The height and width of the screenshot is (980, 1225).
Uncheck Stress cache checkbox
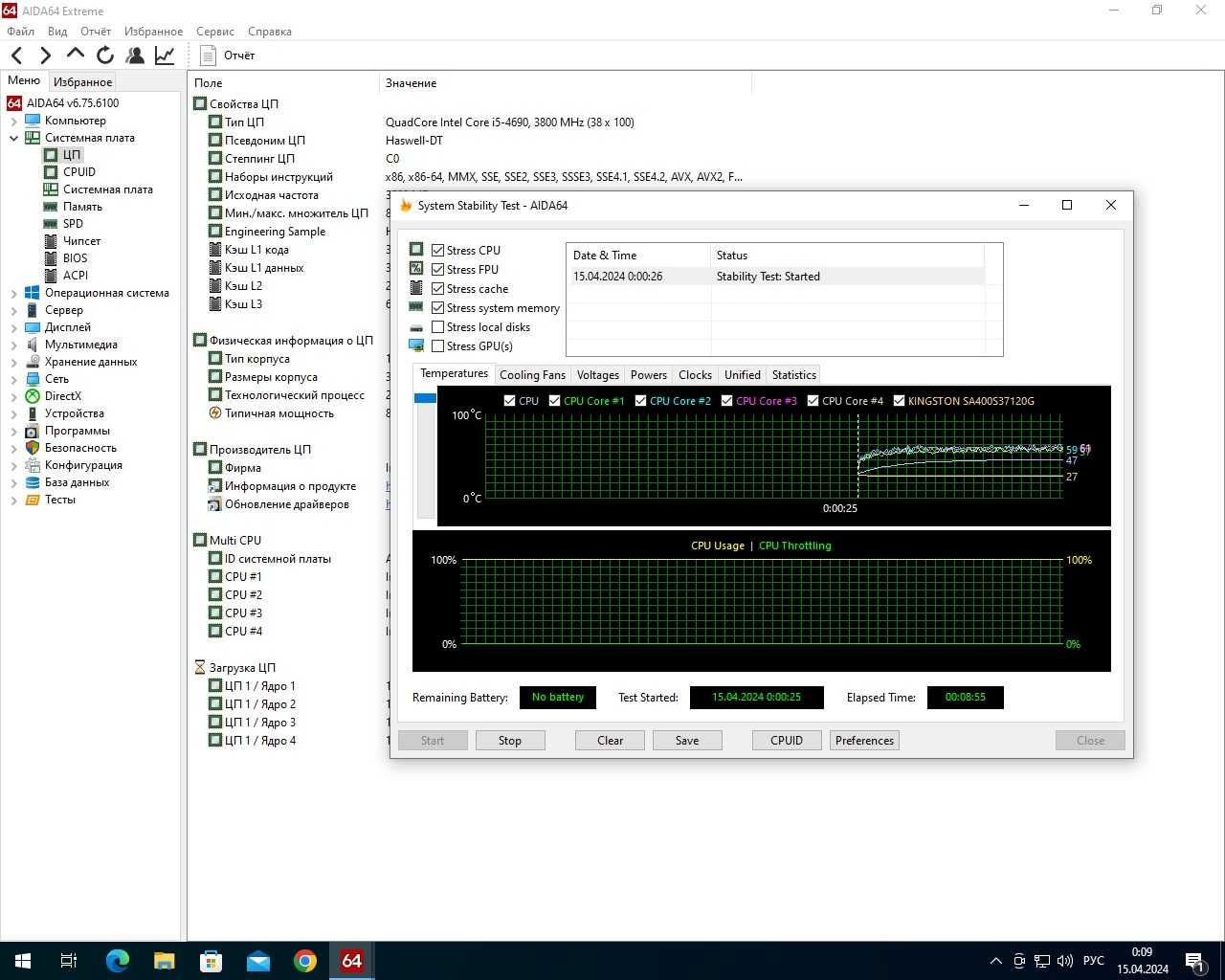(x=437, y=289)
